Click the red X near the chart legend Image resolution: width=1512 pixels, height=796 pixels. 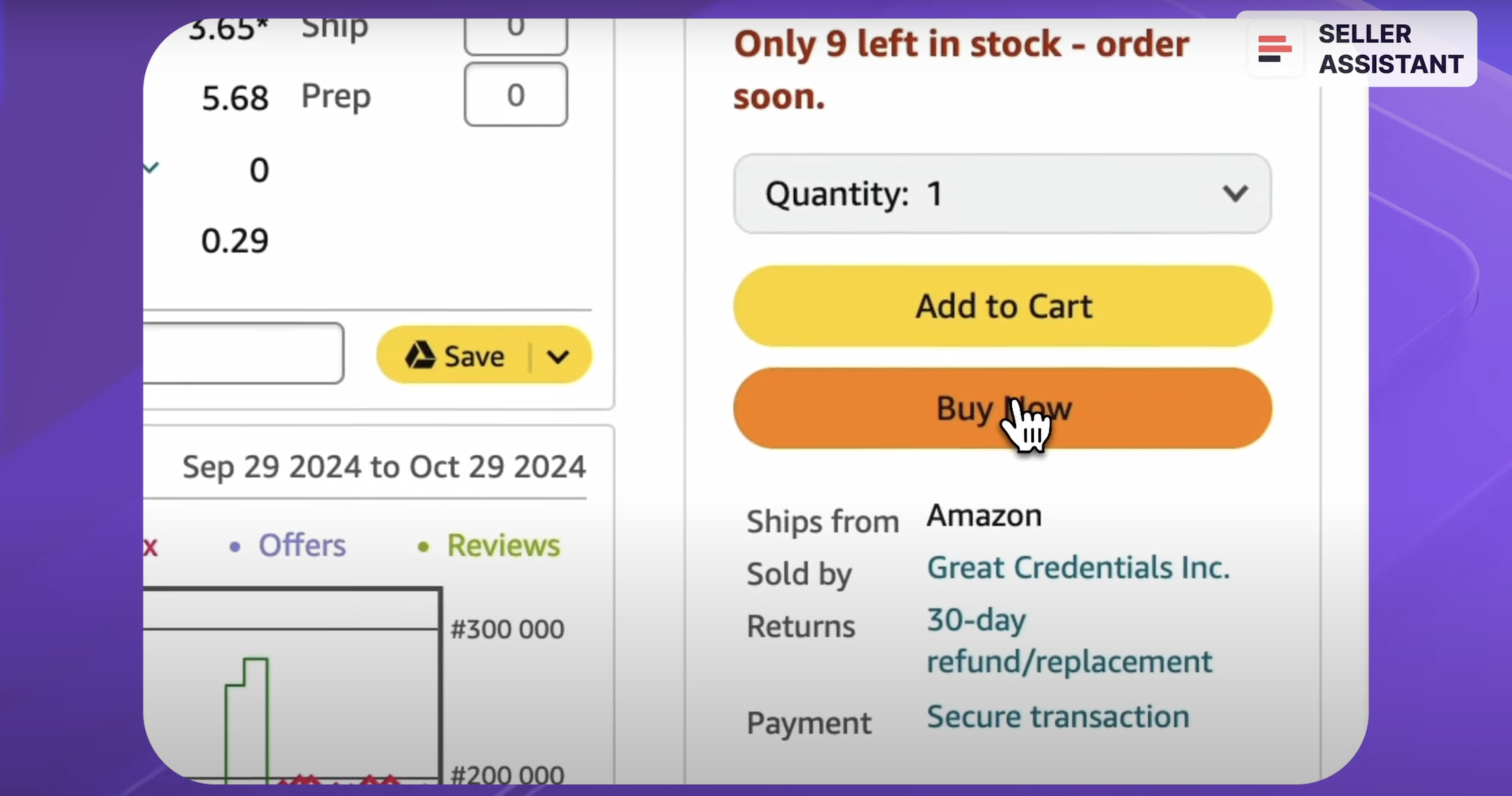coord(150,546)
